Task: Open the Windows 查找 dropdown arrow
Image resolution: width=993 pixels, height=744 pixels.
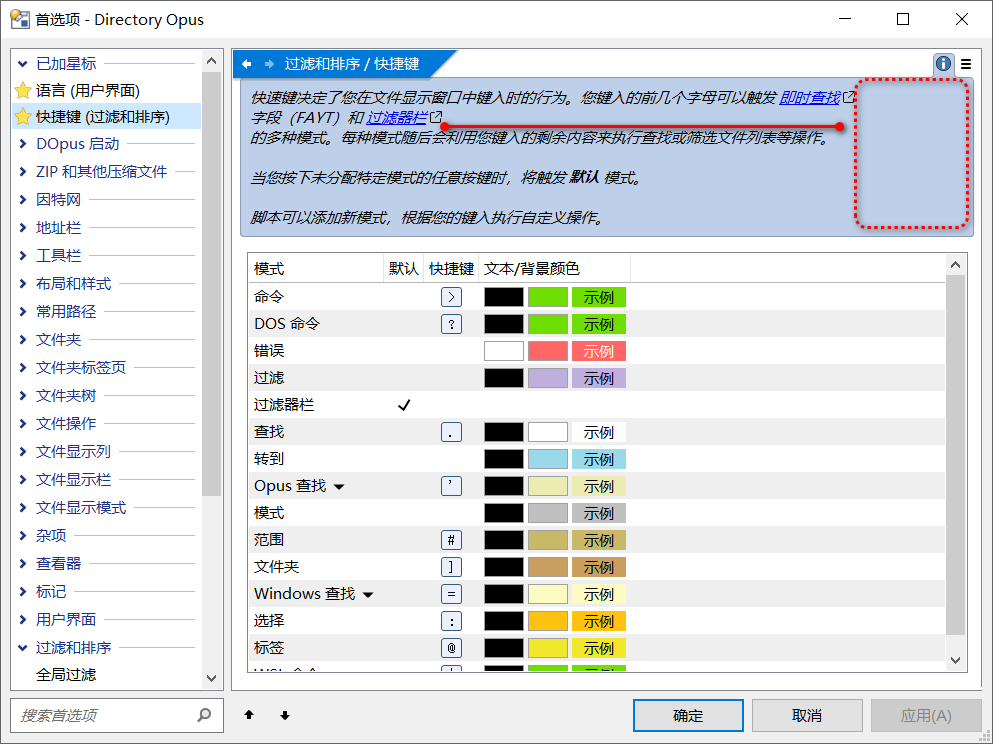Action: (x=368, y=595)
